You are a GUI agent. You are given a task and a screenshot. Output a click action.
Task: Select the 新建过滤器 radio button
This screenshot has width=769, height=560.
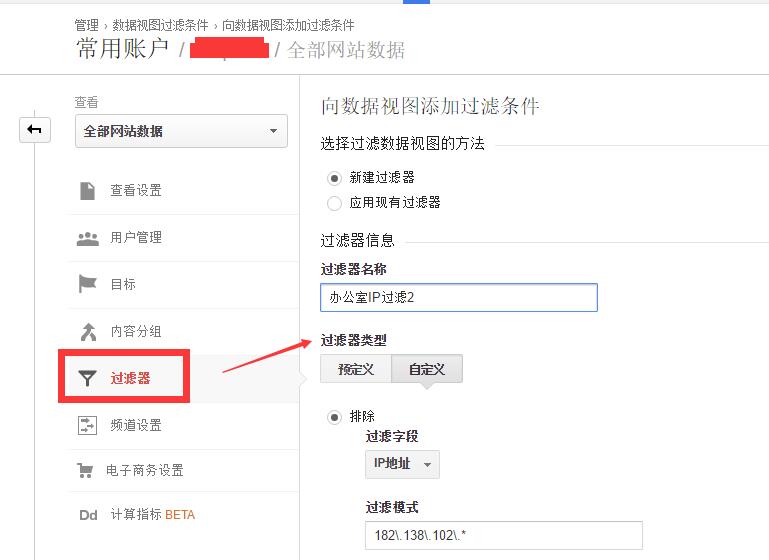point(334,178)
